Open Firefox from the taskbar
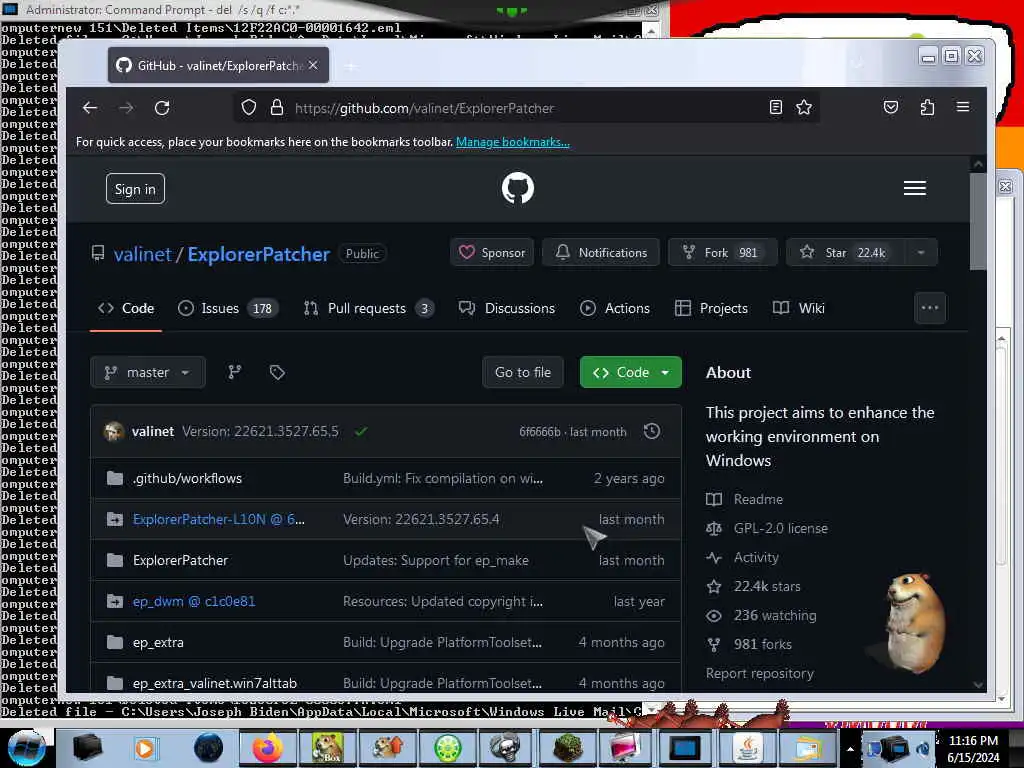Image resolution: width=1024 pixels, height=768 pixels. pyautogui.click(x=266, y=748)
